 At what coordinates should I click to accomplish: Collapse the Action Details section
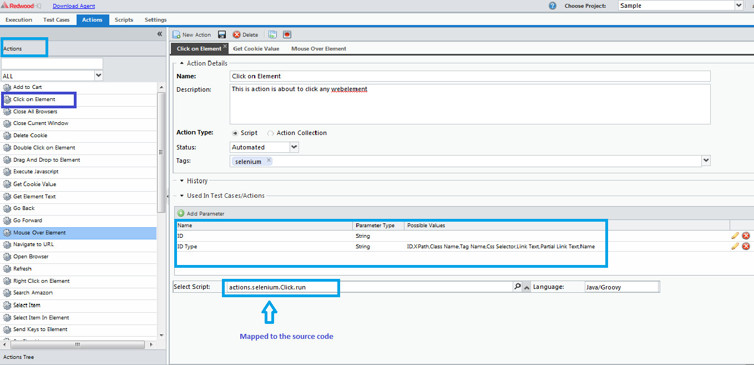coord(182,63)
